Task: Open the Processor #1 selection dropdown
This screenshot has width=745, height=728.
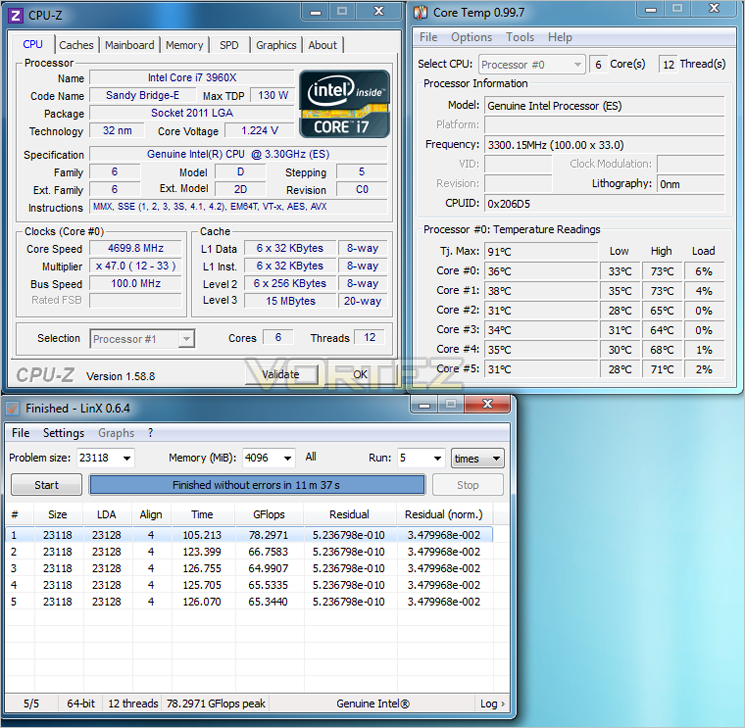Action: click(x=142, y=339)
